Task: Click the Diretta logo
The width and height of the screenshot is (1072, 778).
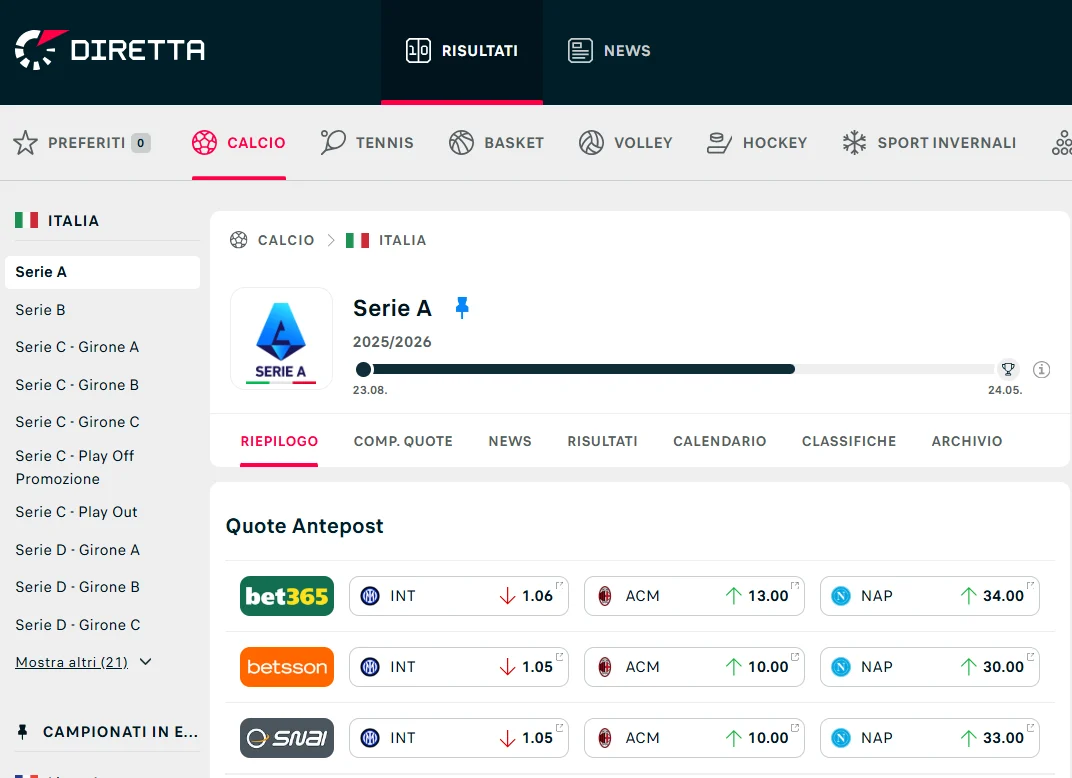Action: pyautogui.click(x=110, y=50)
